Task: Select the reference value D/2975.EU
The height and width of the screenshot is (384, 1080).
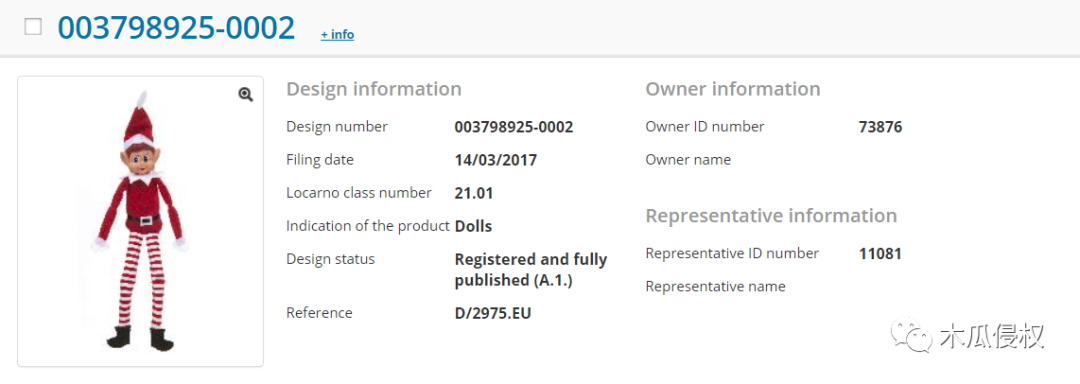Action: [x=493, y=313]
